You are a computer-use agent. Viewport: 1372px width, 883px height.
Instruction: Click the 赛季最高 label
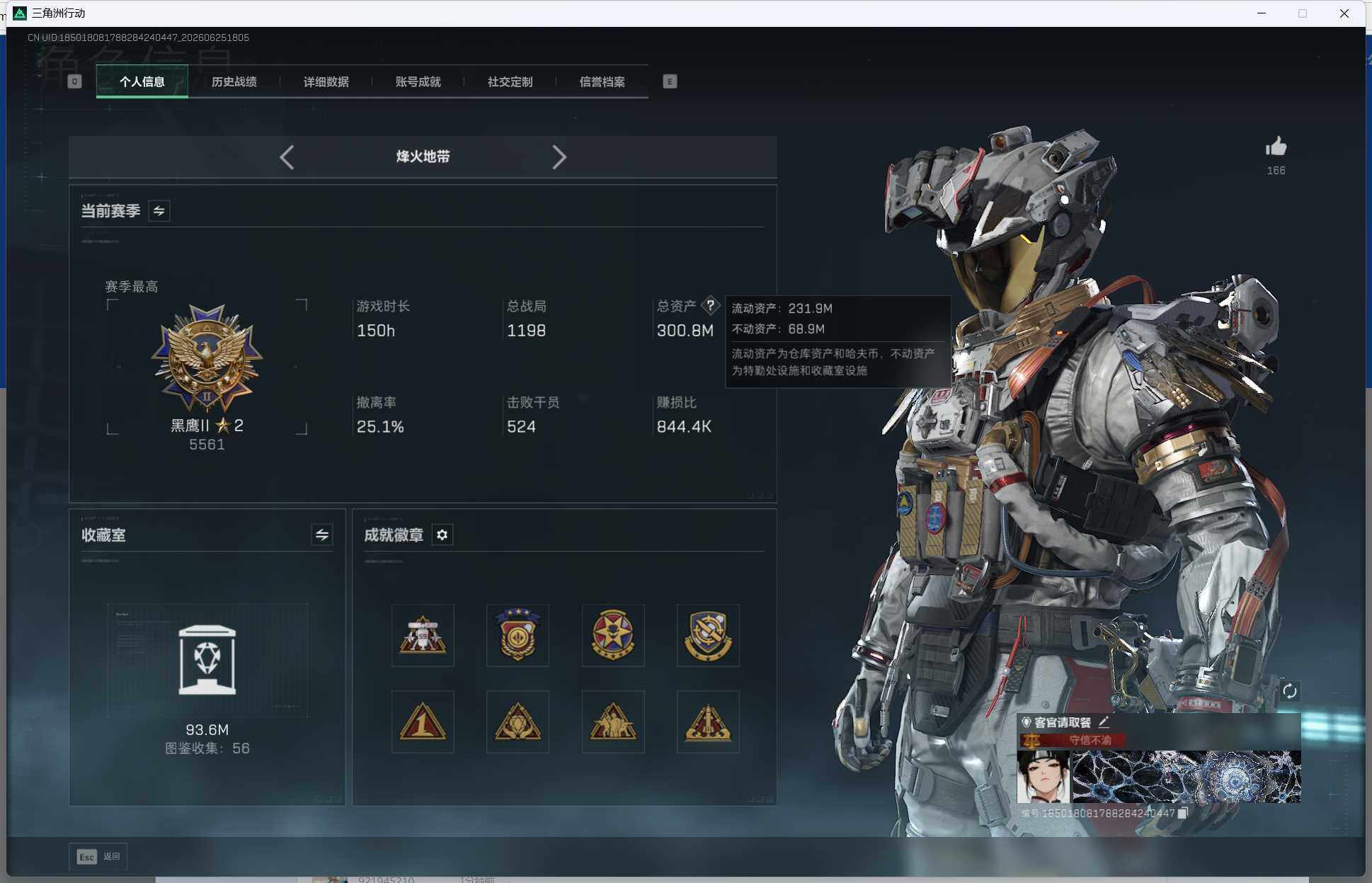pyautogui.click(x=132, y=287)
